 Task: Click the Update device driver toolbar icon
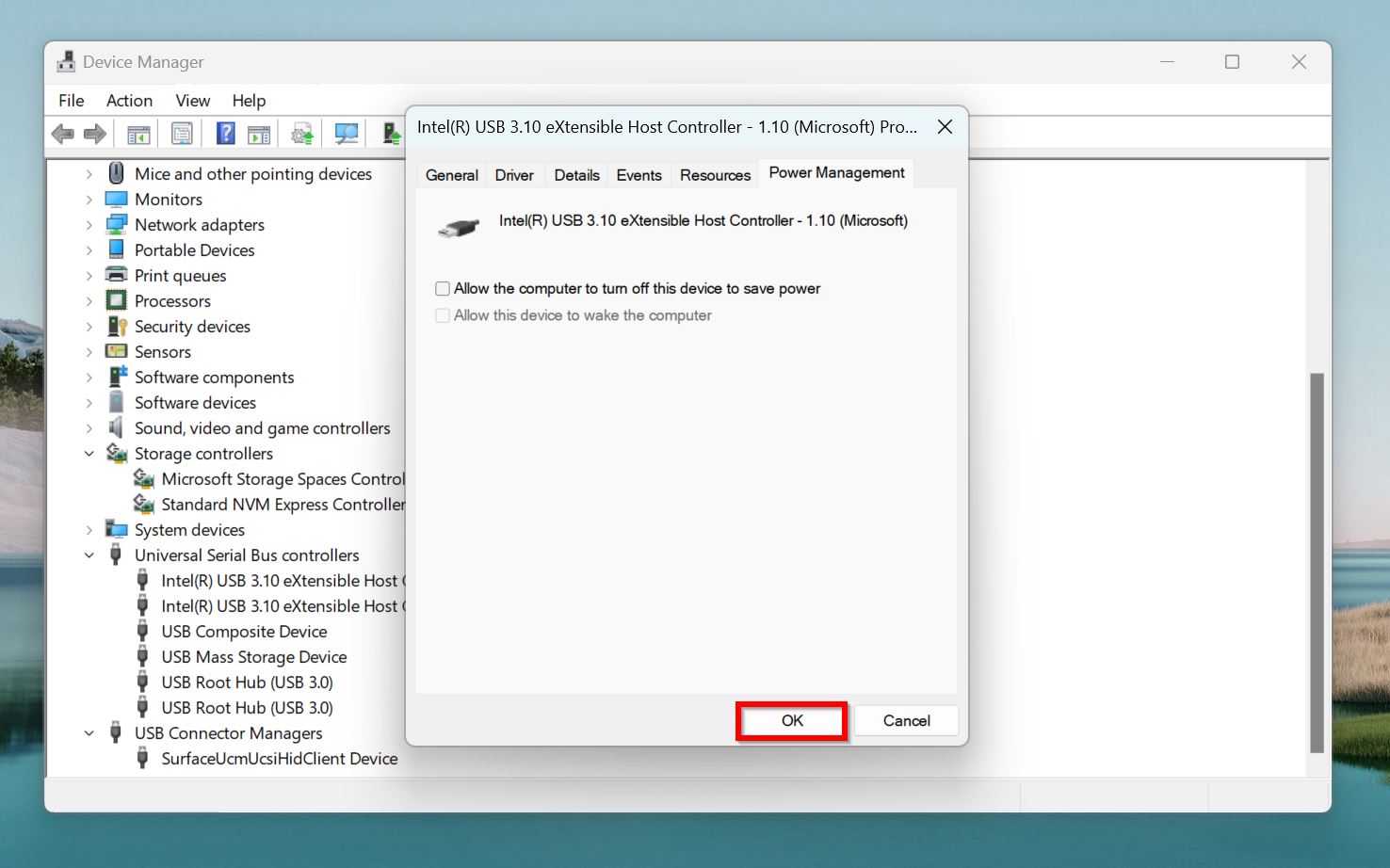302,135
